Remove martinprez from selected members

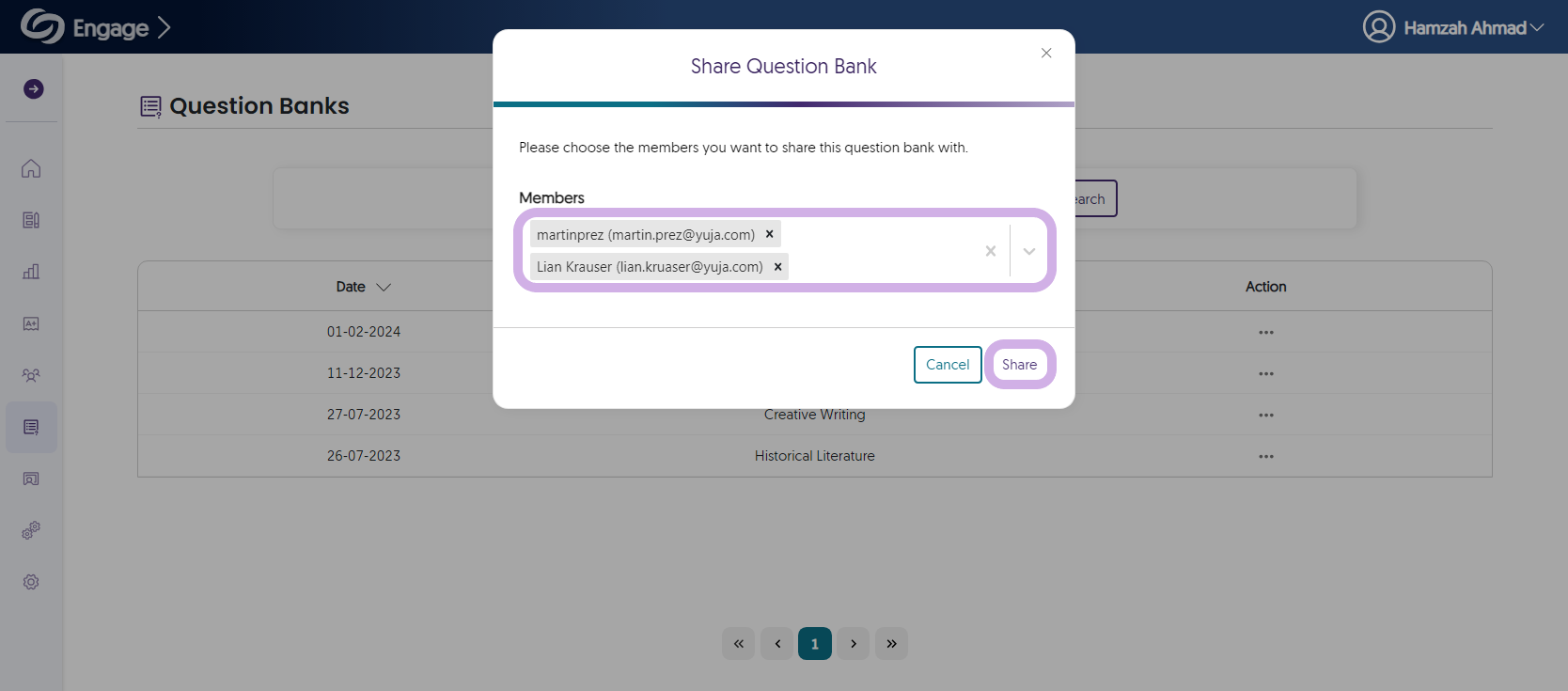coord(769,234)
